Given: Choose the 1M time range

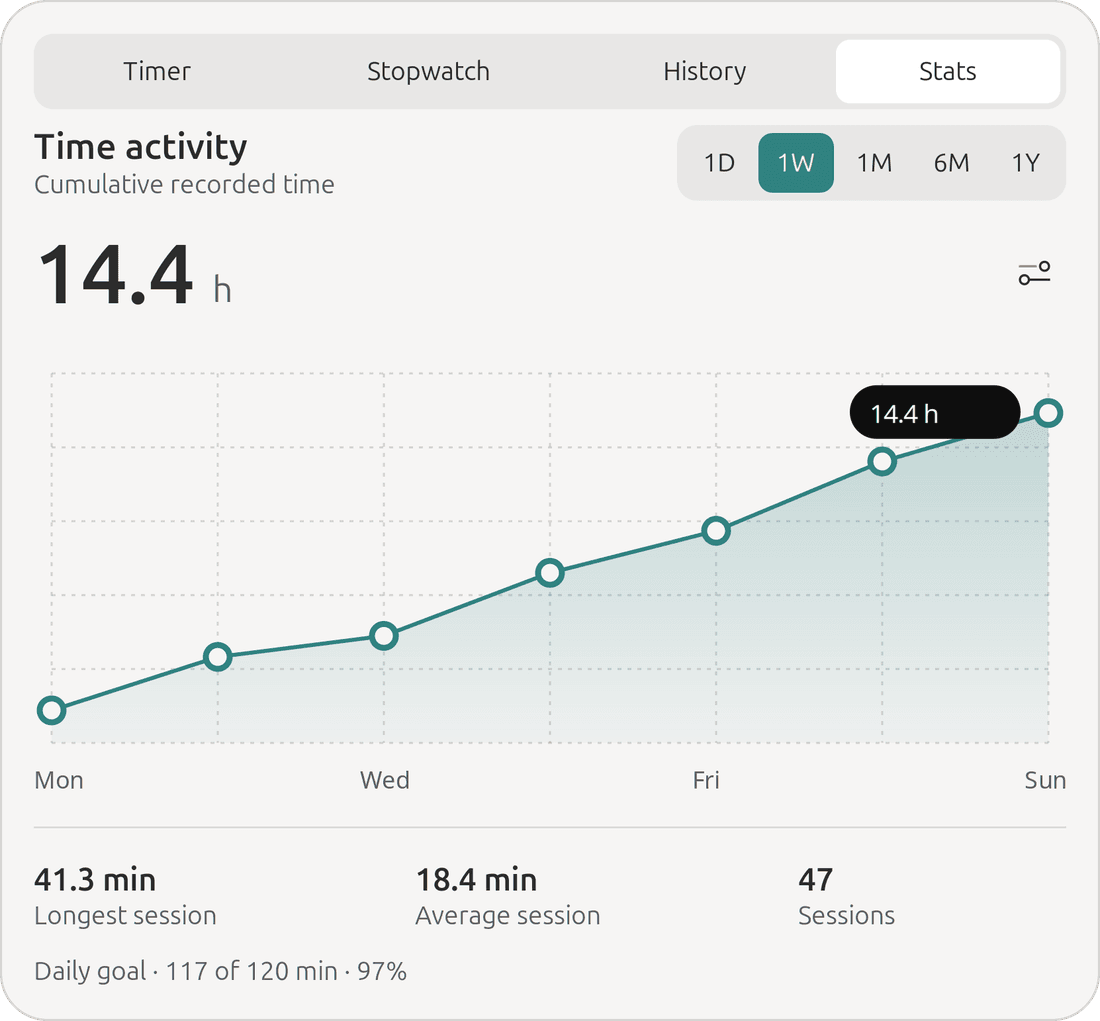Looking at the screenshot, I should (874, 163).
